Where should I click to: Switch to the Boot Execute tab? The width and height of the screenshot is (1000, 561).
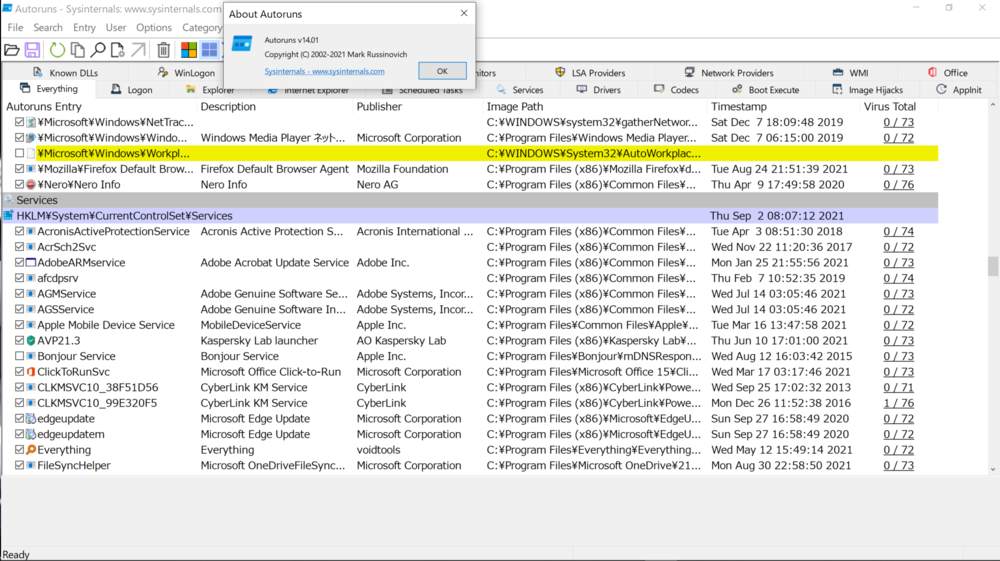click(765, 90)
